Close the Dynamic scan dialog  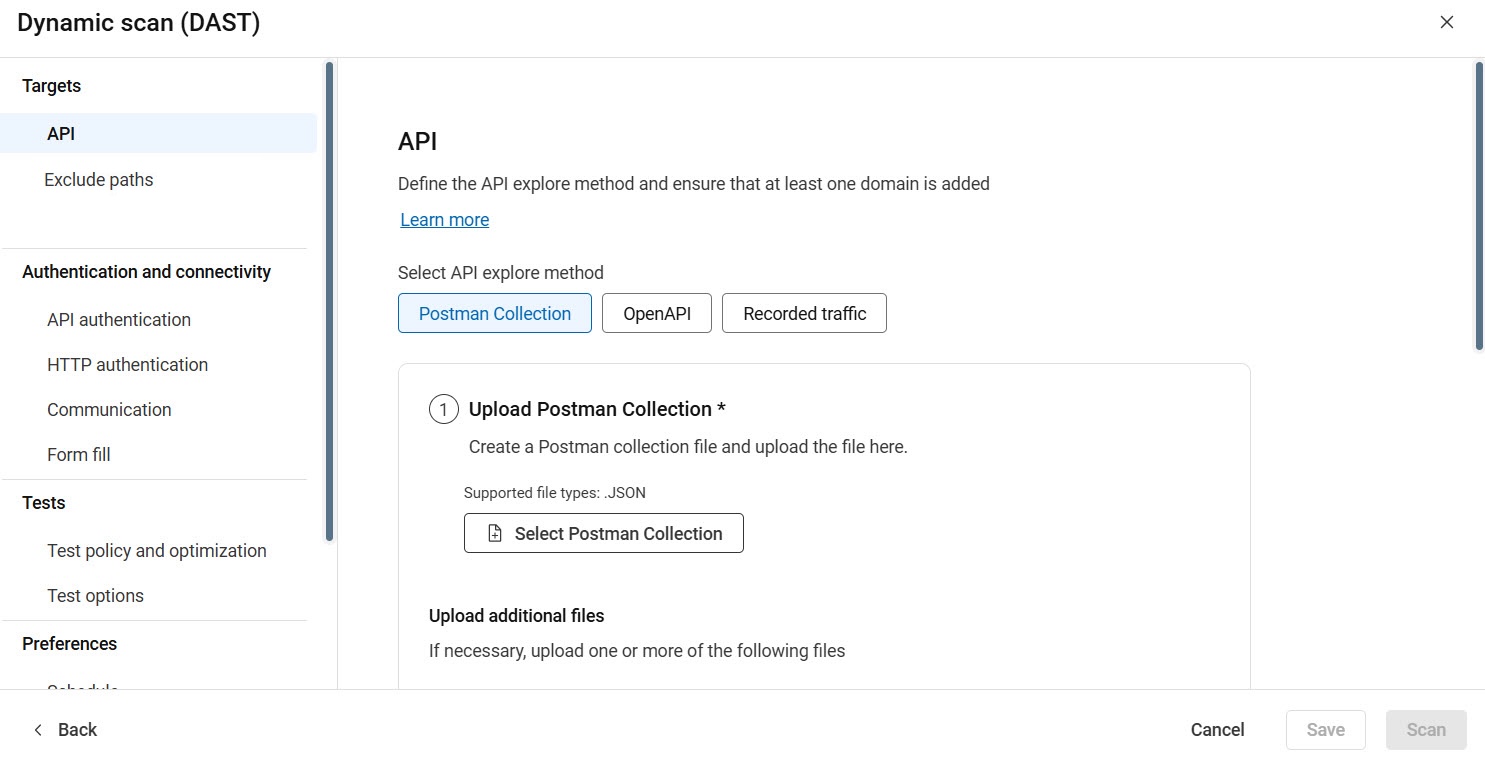(1446, 21)
